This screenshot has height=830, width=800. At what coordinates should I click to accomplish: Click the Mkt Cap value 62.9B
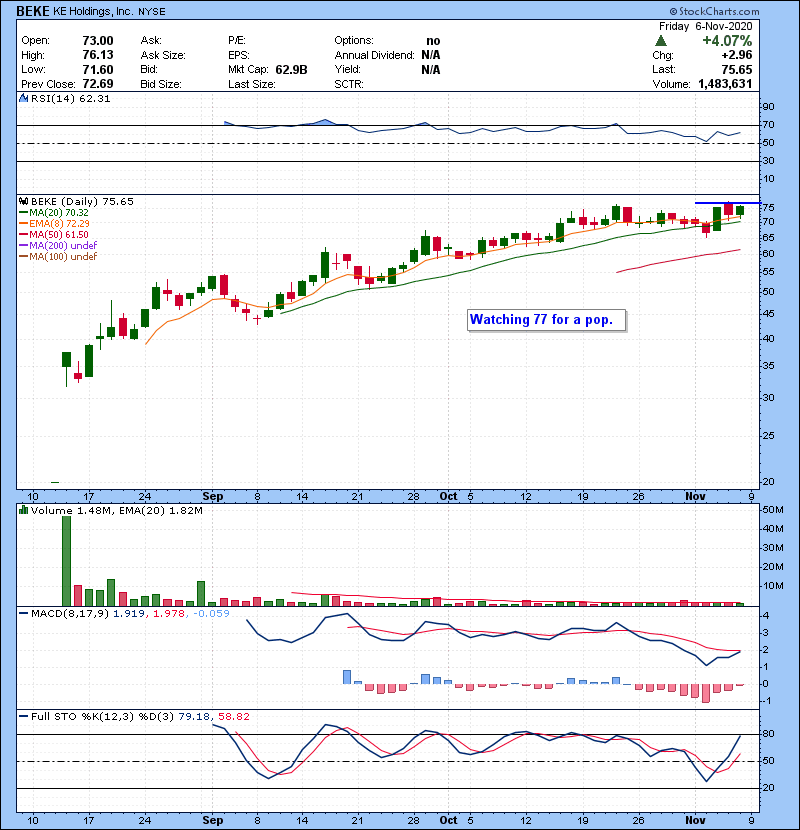pyautogui.click(x=291, y=70)
